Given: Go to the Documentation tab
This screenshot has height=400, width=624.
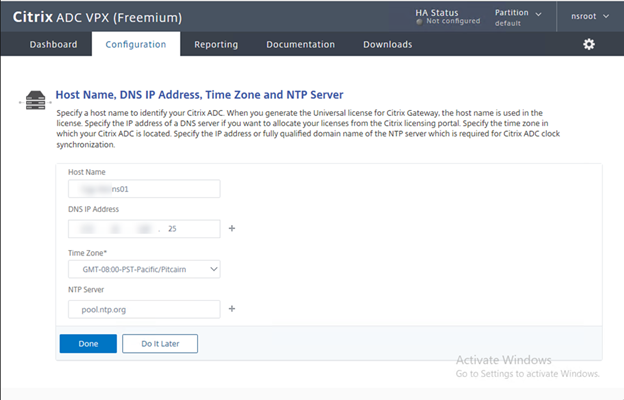Looking at the screenshot, I should point(300,44).
